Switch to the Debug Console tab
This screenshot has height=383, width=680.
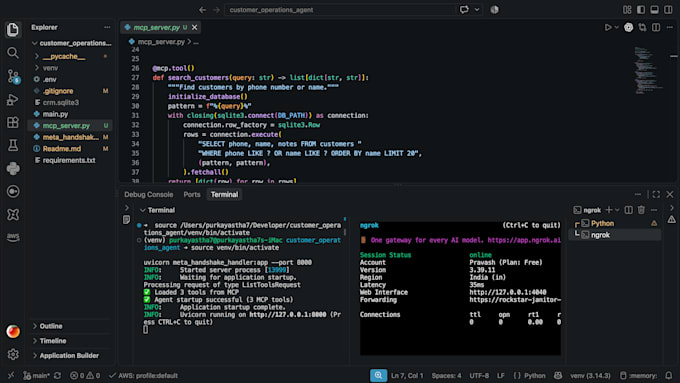149,194
